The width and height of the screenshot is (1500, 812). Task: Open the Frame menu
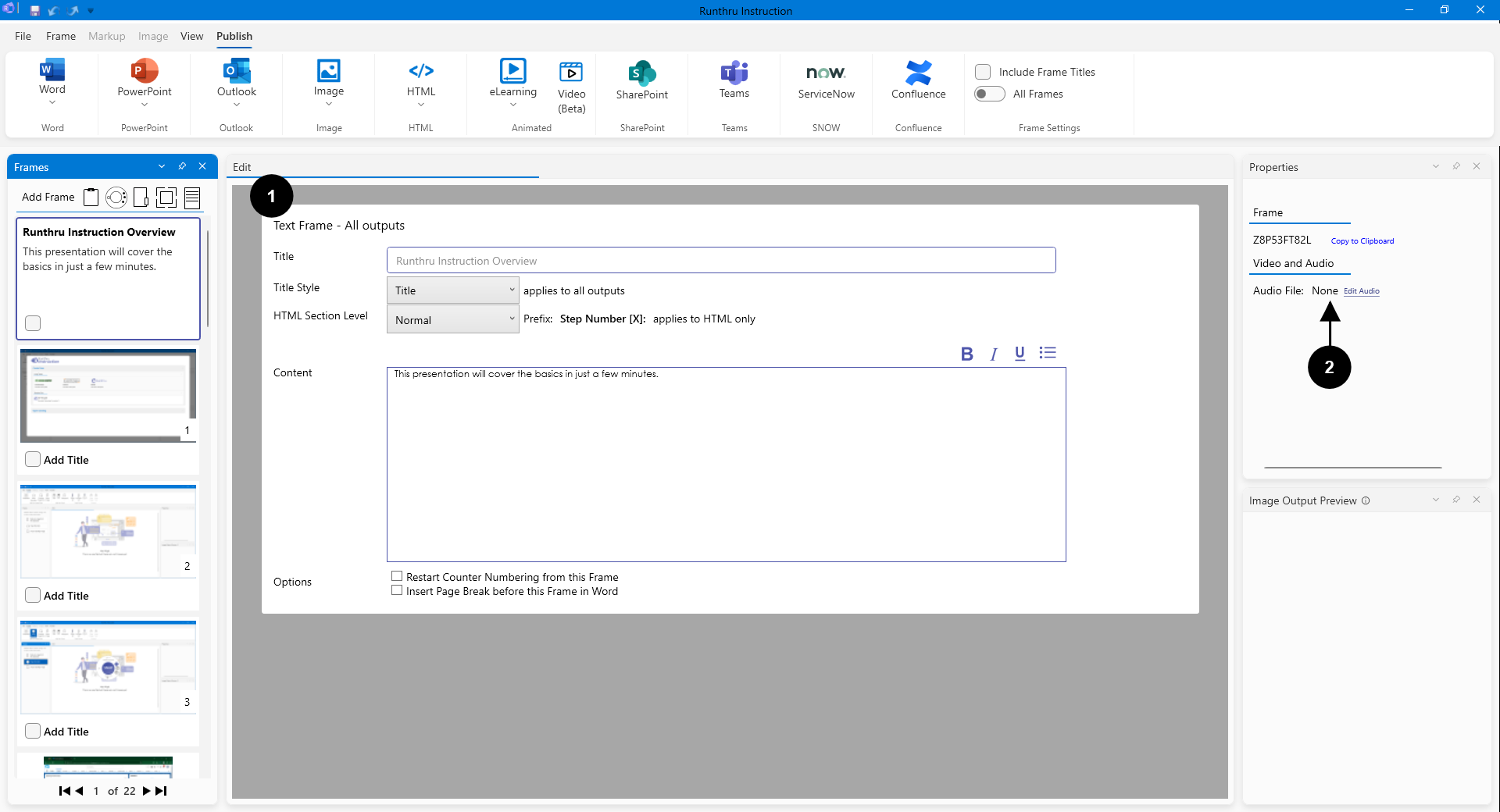click(x=61, y=36)
